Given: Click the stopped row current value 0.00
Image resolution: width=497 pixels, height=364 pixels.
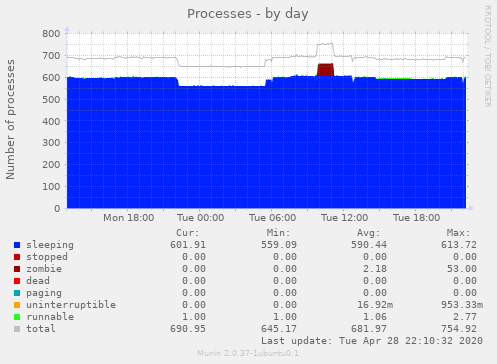Looking at the screenshot, I should point(194,257).
